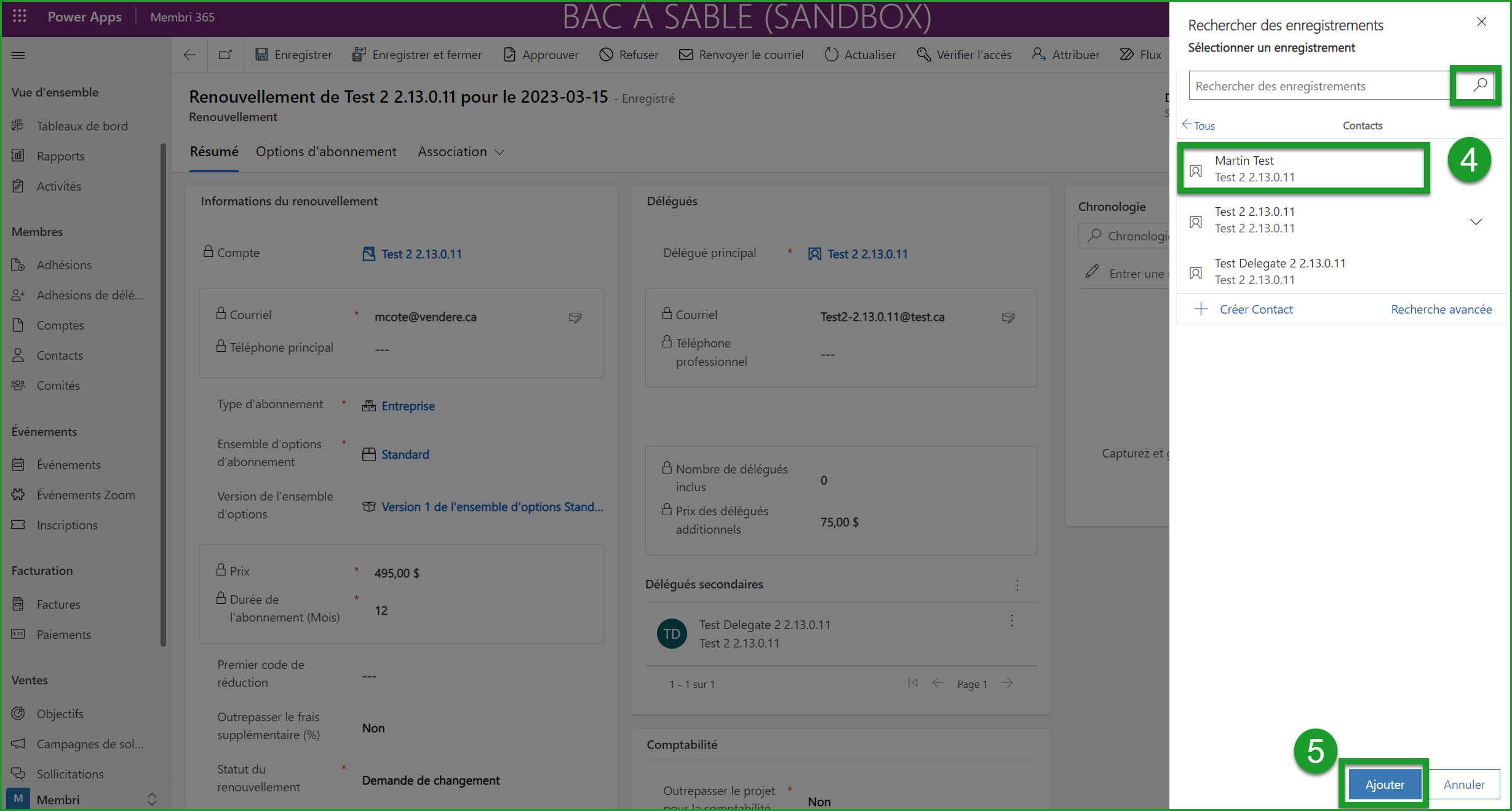
Task: Click the Vérifier l'accès icon
Action: click(x=923, y=55)
